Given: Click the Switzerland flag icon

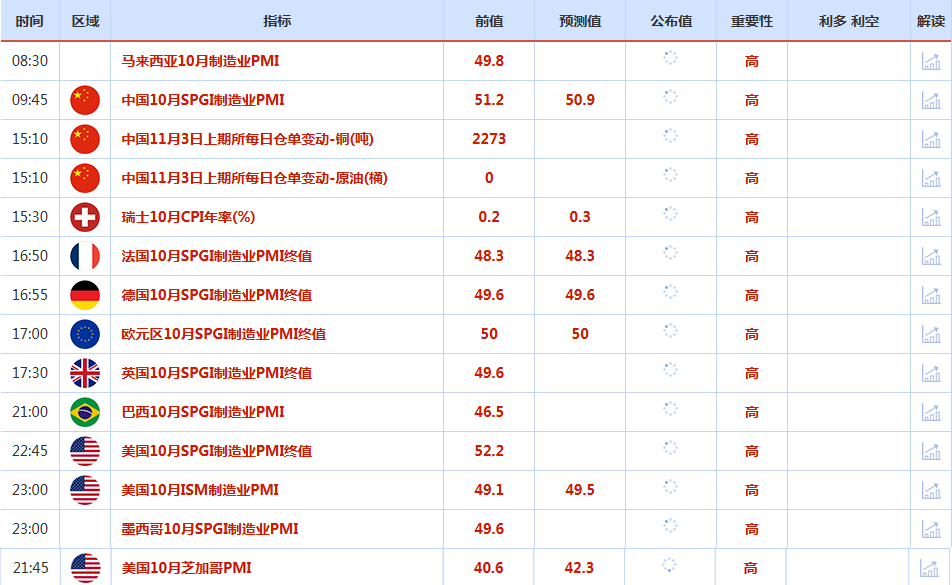Looking at the screenshot, I should click(85, 217).
